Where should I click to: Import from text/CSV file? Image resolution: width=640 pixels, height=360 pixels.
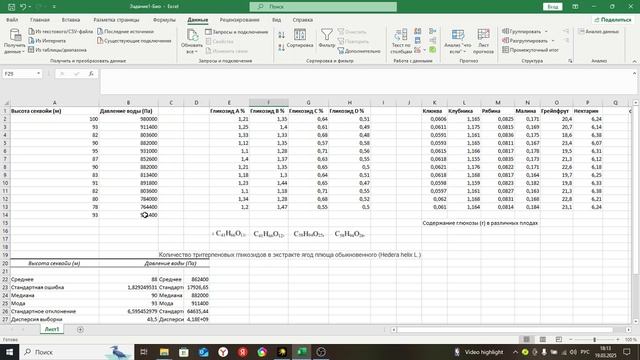click(61, 31)
